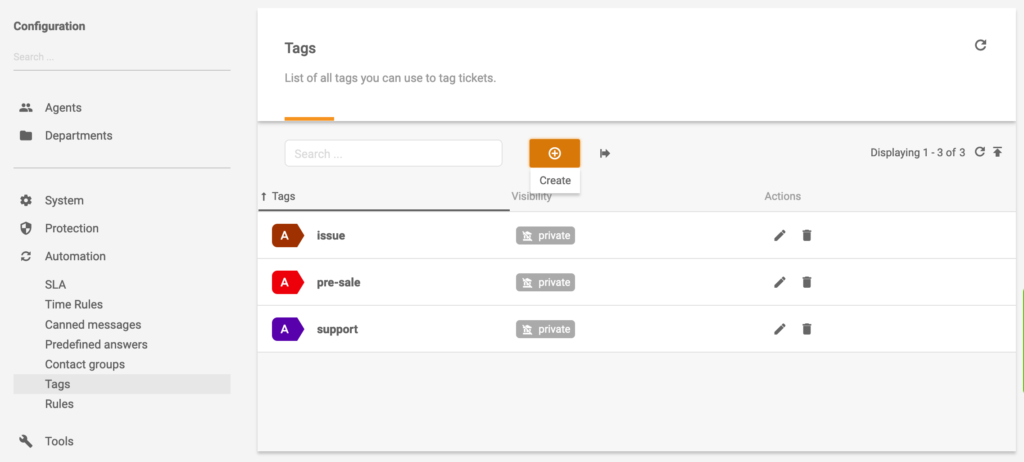Click the export arrow icon beside Create
This screenshot has width=1024, height=462.
click(605, 153)
